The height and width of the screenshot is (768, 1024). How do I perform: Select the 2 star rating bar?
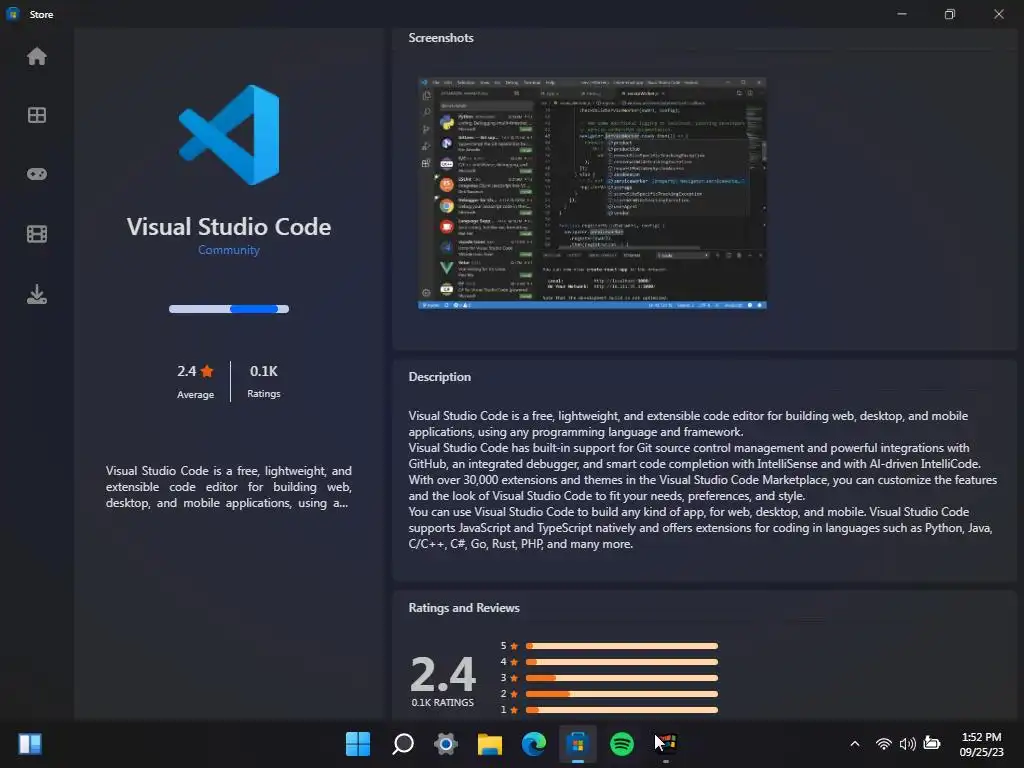point(622,694)
